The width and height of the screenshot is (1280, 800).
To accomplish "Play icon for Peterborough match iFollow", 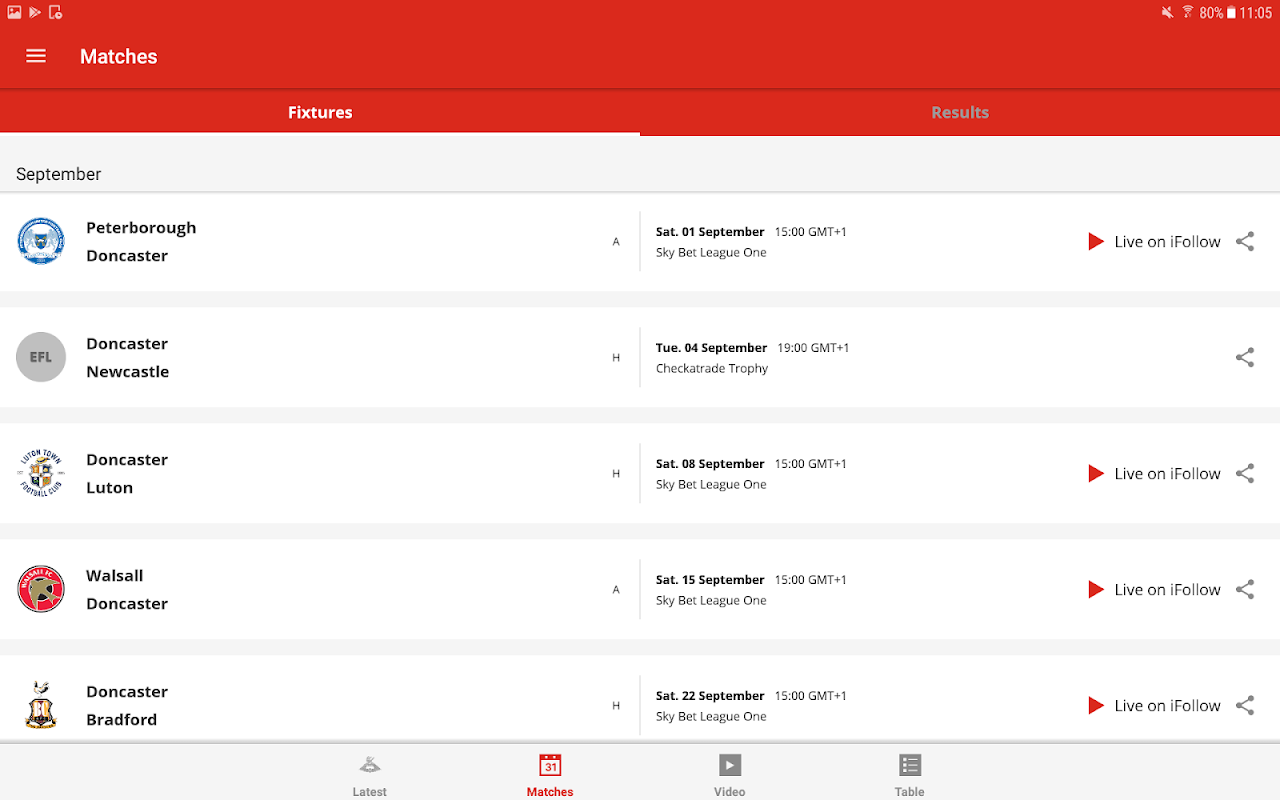I will [x=1096, y=241].
